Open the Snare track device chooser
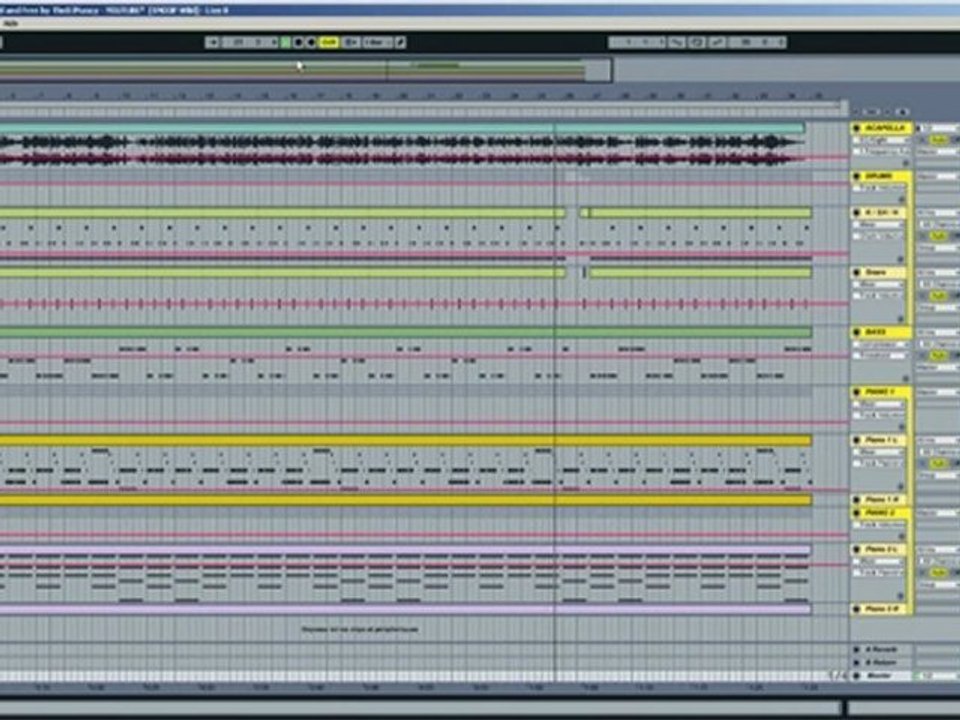960x720 pixels. click(879, 284)
